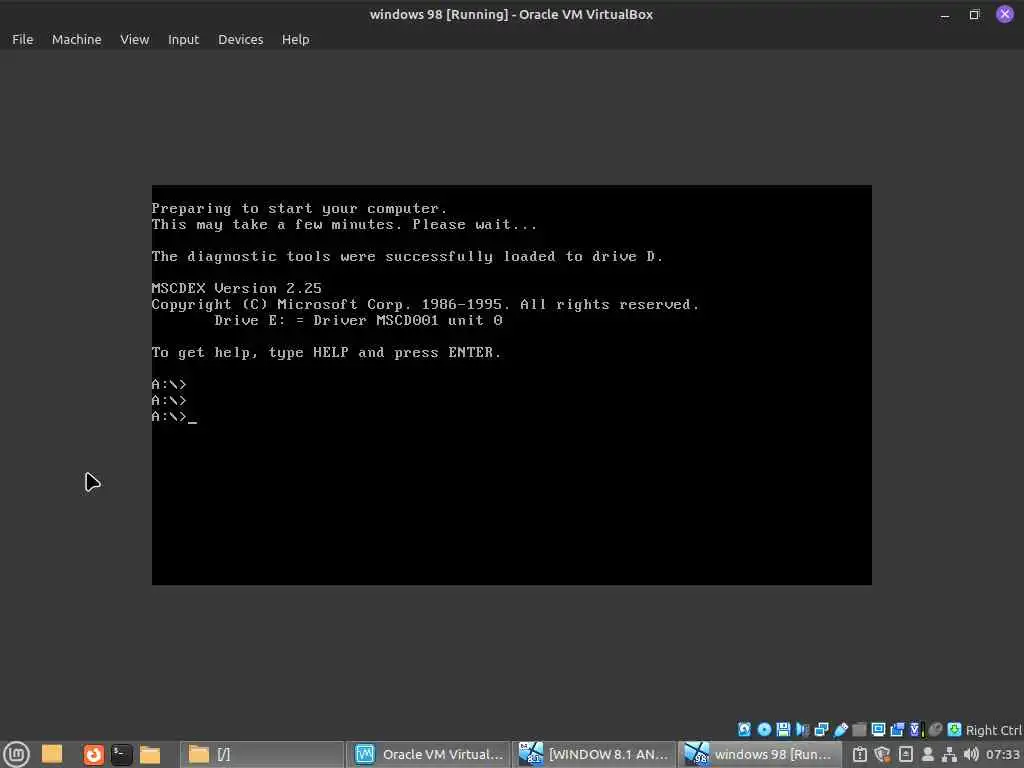
Task: Open the Input menu
Action: [x=183, y=39]
